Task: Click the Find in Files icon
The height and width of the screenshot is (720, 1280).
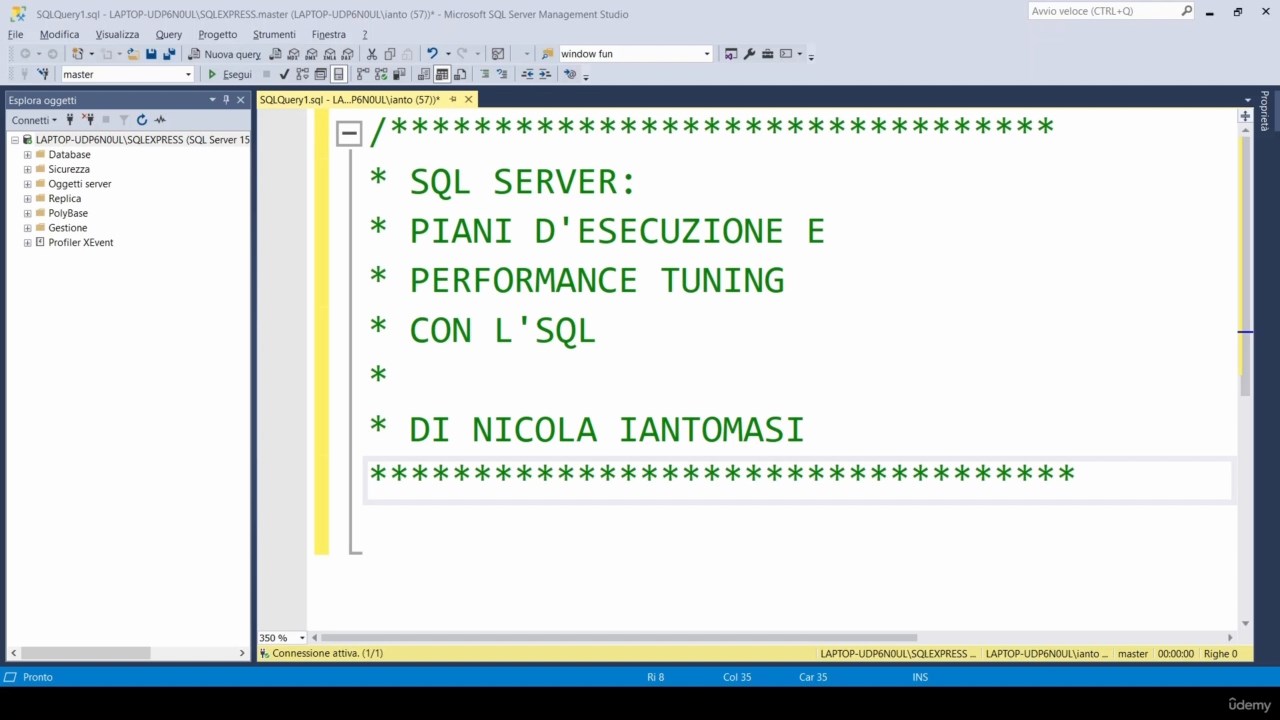Action: click(548, 54)
